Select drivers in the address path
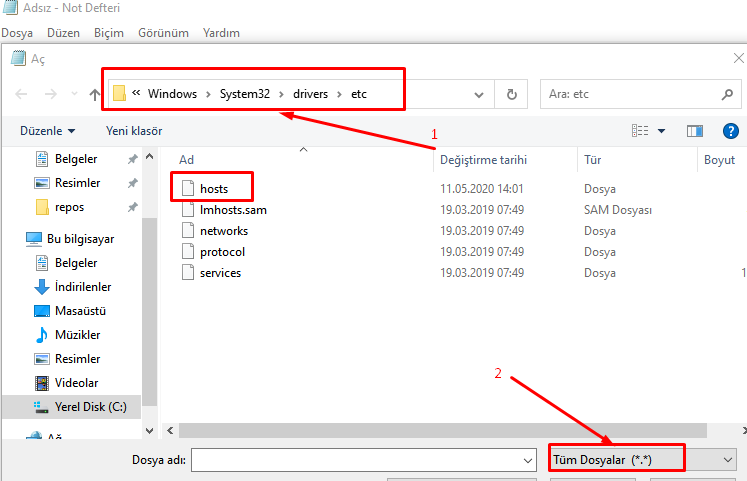Viewport: 747px width, 481px height. click(x=311, y=94)
